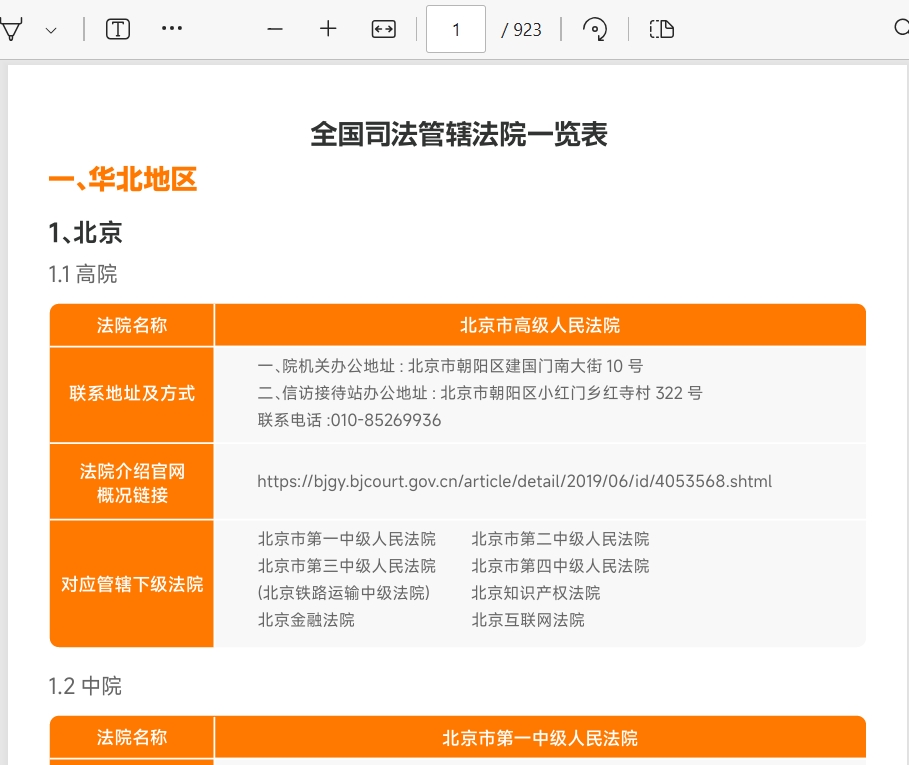Open the More options (…) menu
This screenshot has height=765, width=909.
click(x=171, y=29)
